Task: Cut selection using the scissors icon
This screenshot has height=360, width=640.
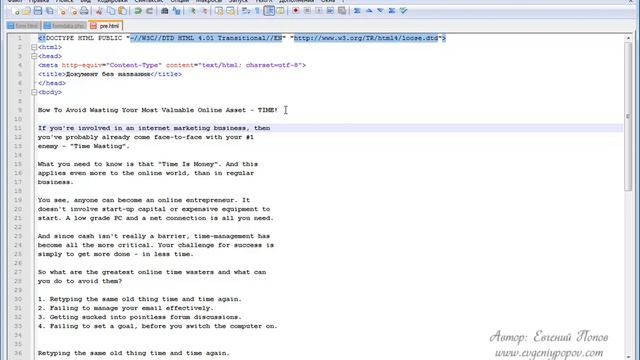Action: 99,11
